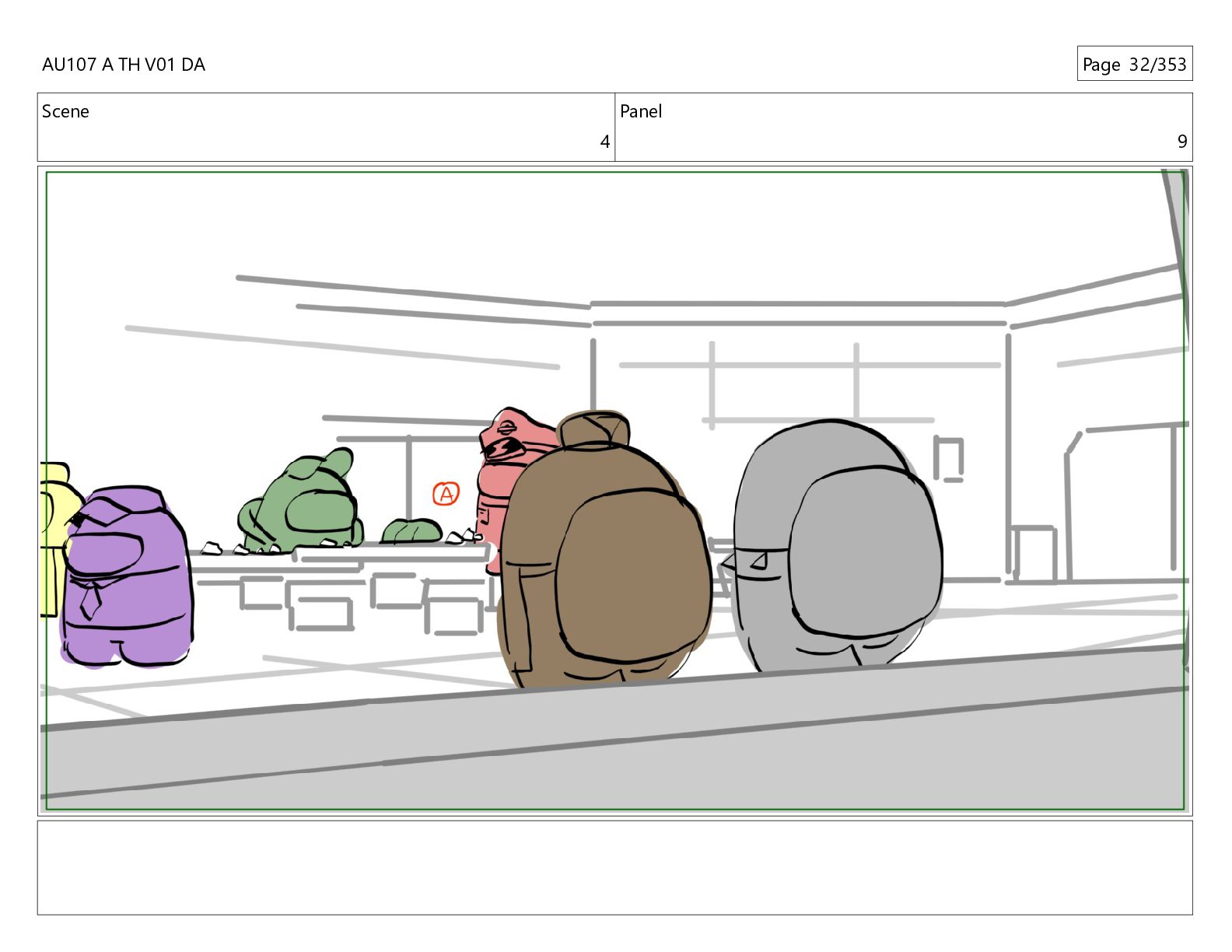Click the small wall panel beside gray crewmate
1232x952 pixels.
pyautogui.click(x=949, y=457)
